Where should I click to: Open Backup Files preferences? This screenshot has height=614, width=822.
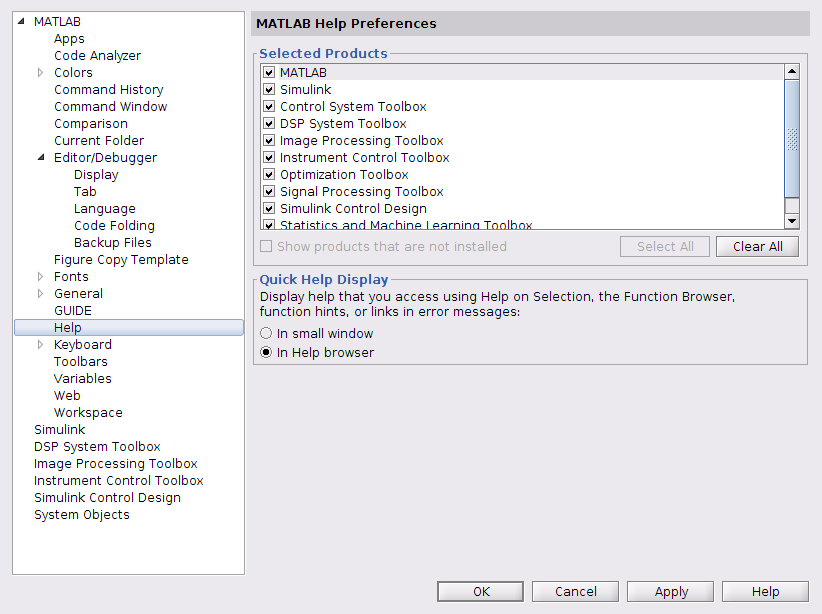pyautogui.click(x=113, y=242)
